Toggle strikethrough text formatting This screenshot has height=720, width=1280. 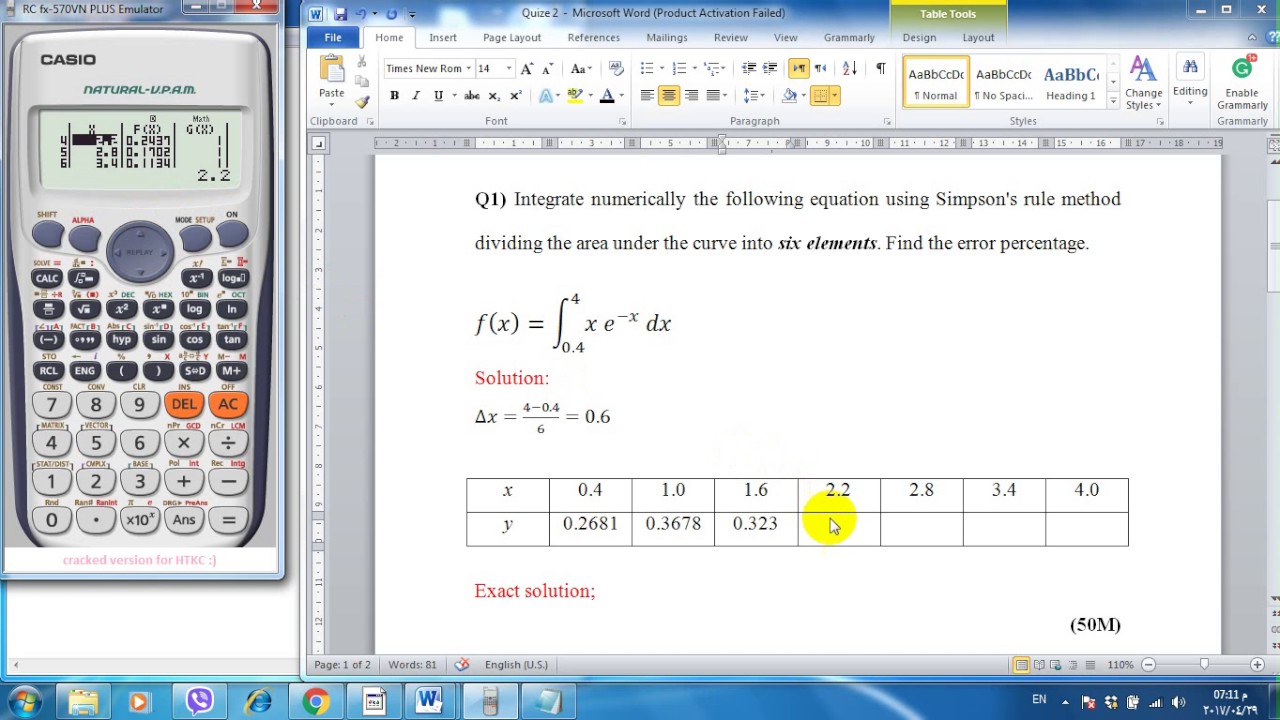pos(472,96)
